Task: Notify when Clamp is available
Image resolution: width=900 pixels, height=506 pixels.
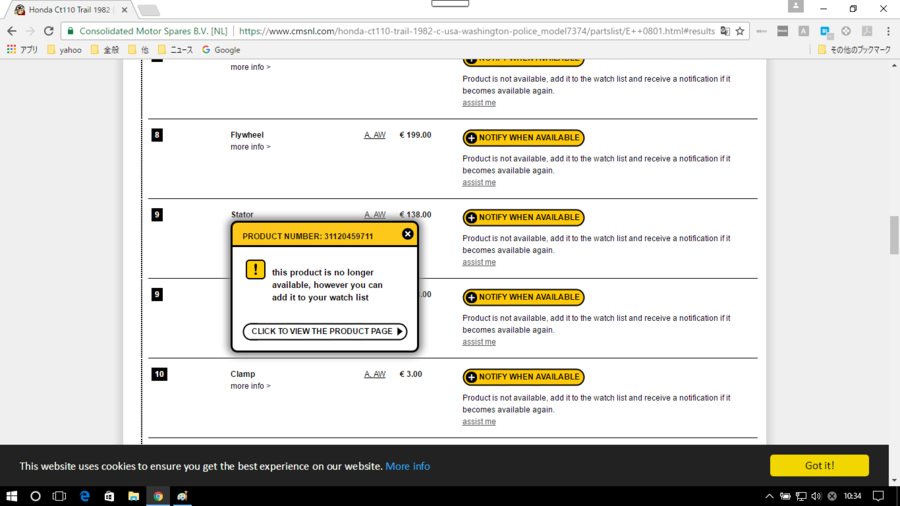Action: coord(523,377)
